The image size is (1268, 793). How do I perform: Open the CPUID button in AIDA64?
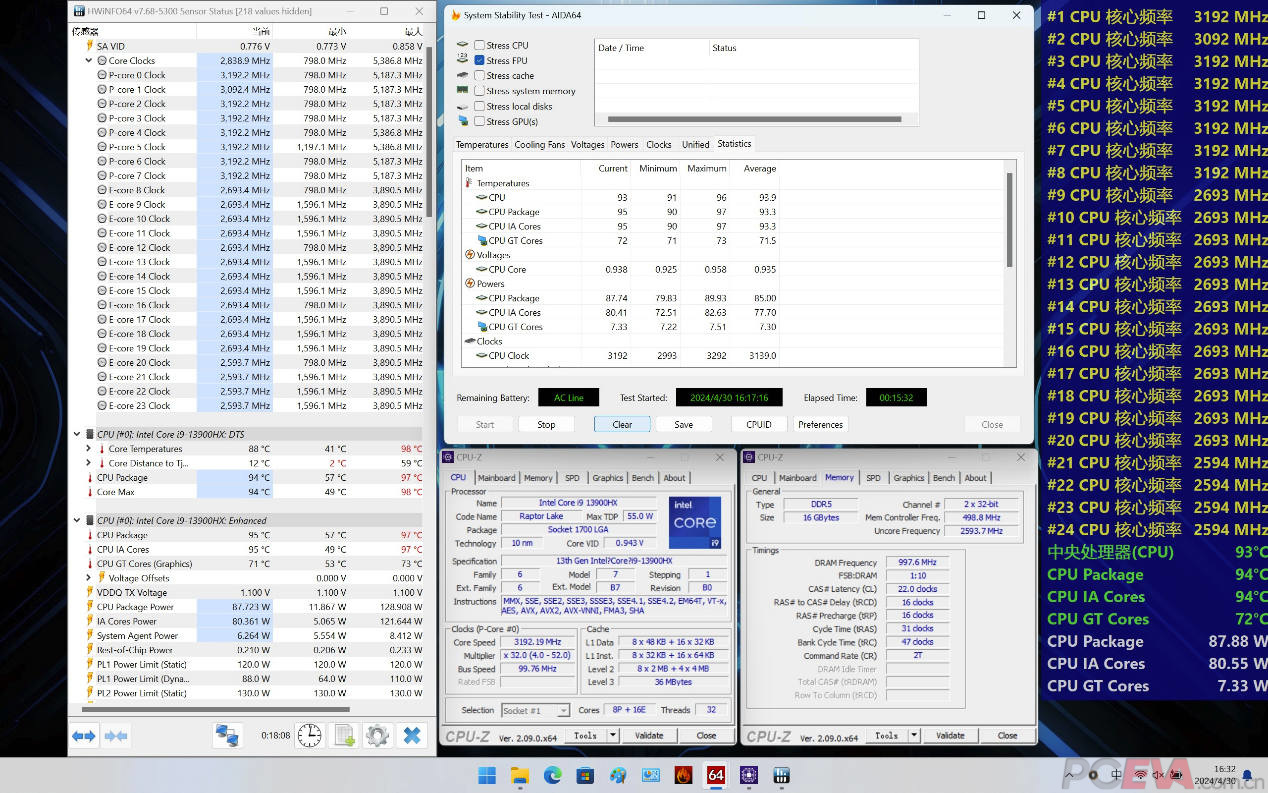coord(759,424)
